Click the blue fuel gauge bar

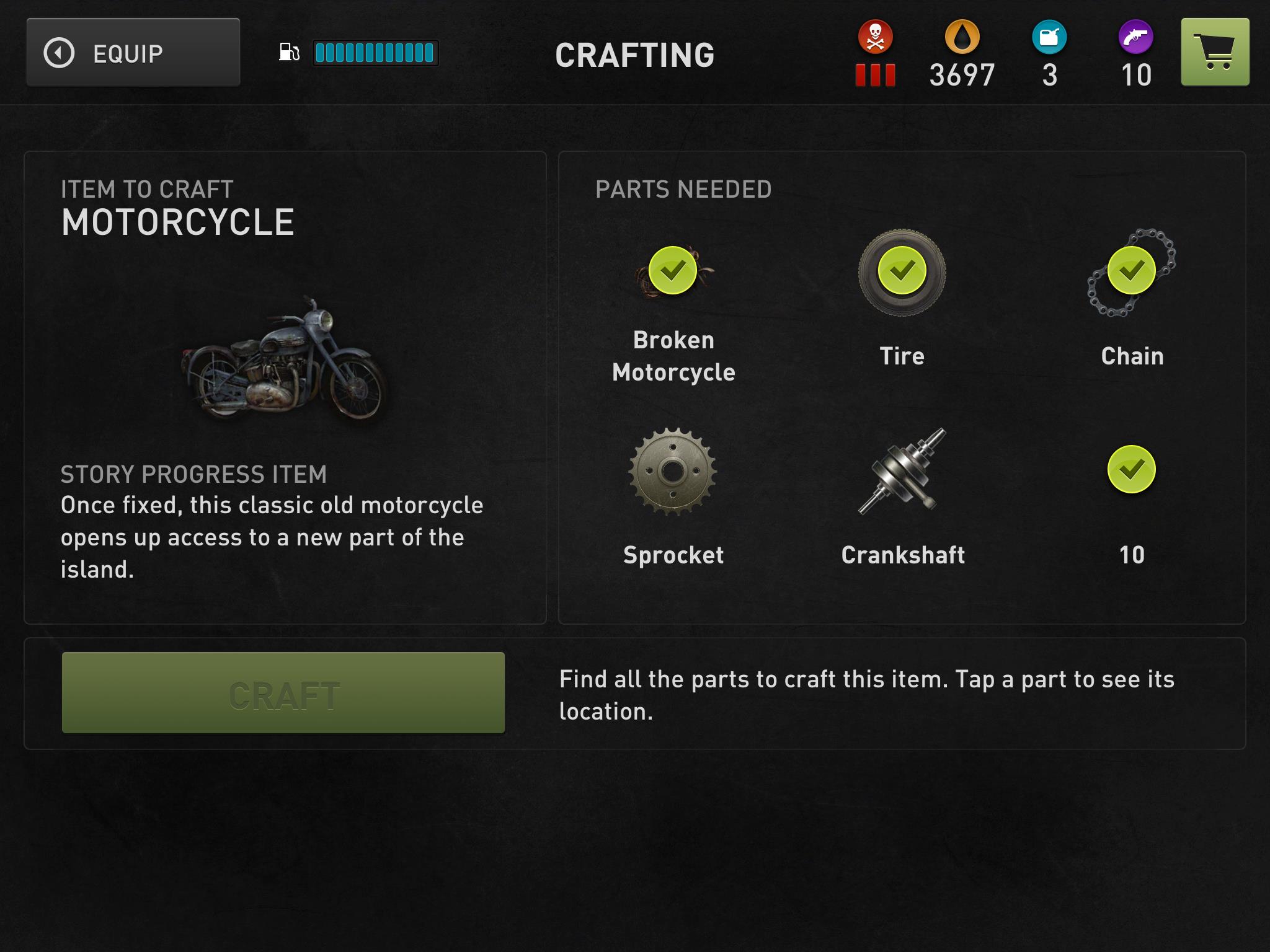375,53
